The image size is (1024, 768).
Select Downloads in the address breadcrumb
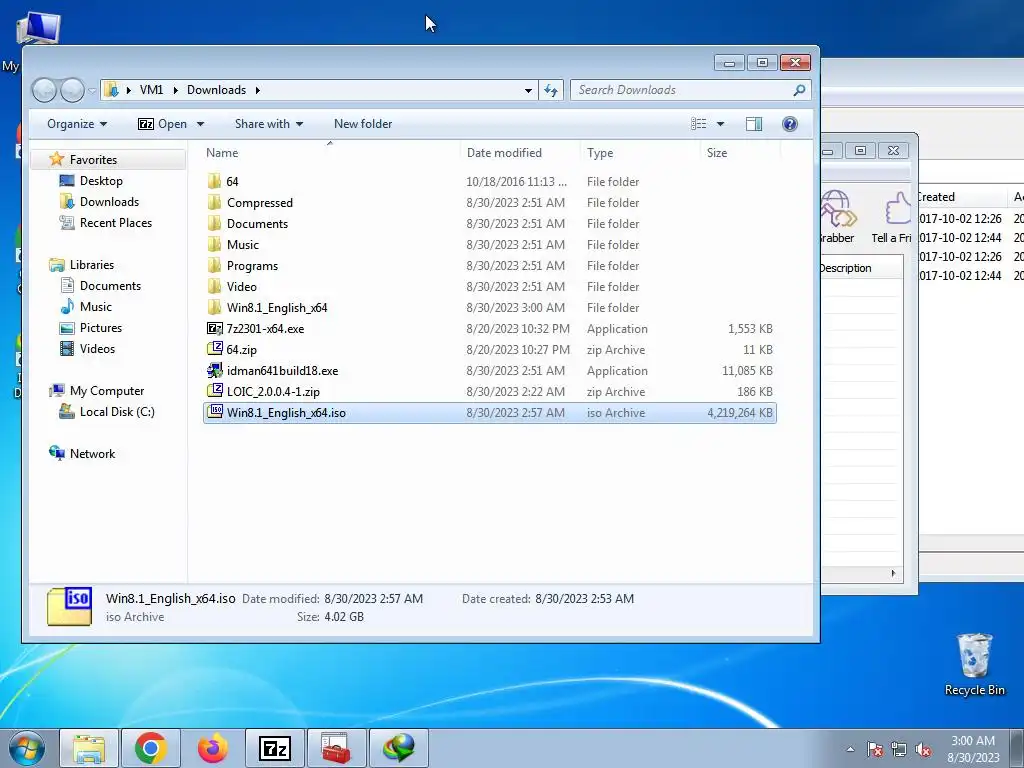216,90
